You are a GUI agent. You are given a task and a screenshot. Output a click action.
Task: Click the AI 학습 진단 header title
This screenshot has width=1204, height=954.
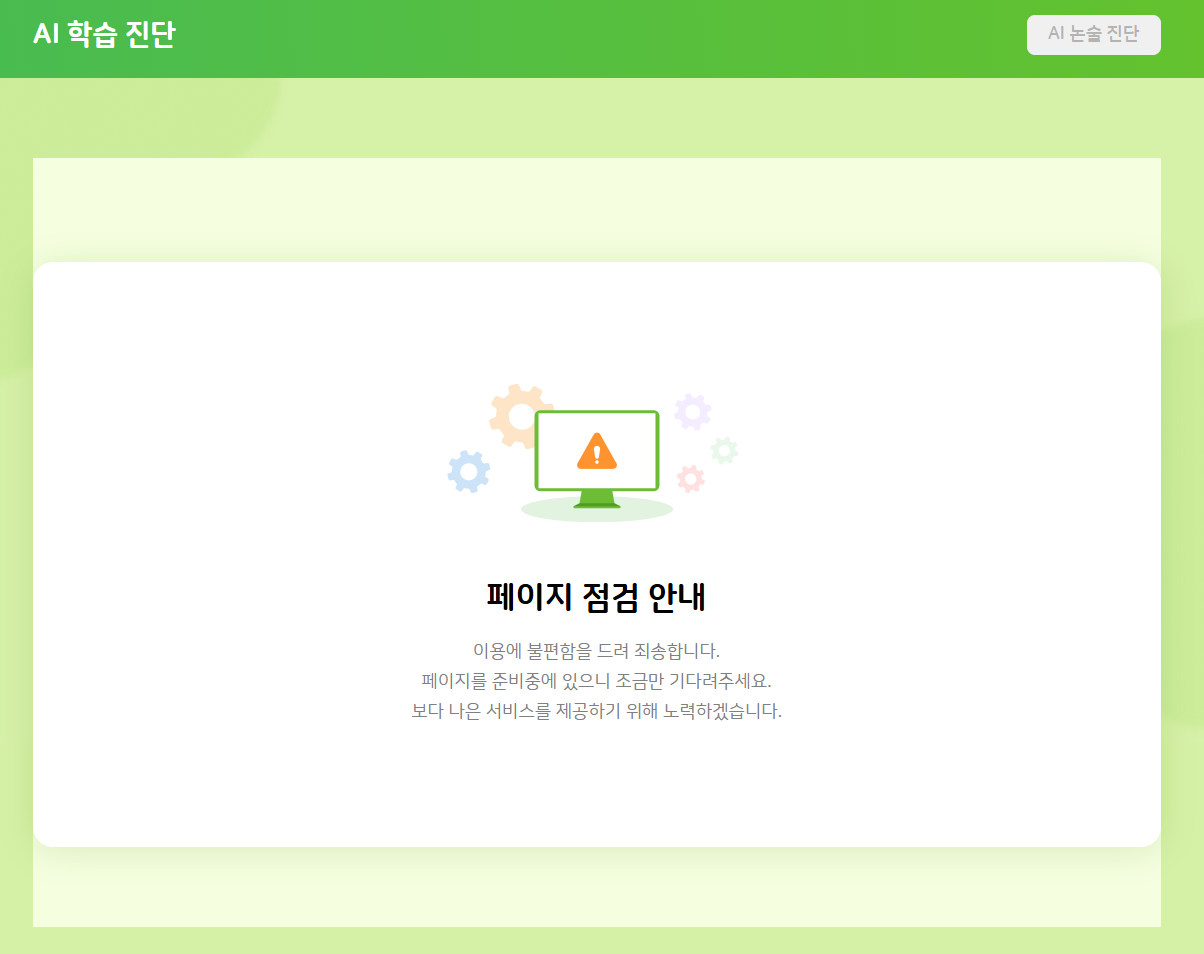coord(104,35)
